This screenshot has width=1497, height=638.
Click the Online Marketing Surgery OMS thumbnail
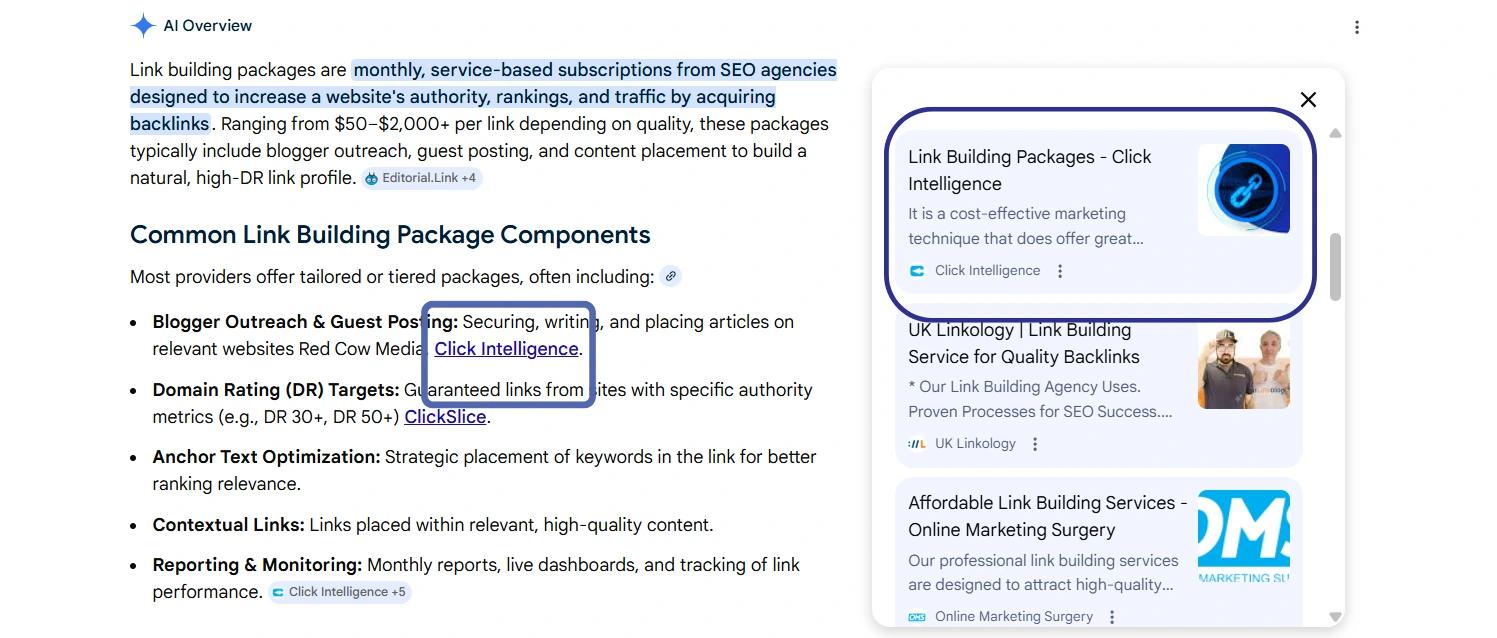[x=1243, y=535]
